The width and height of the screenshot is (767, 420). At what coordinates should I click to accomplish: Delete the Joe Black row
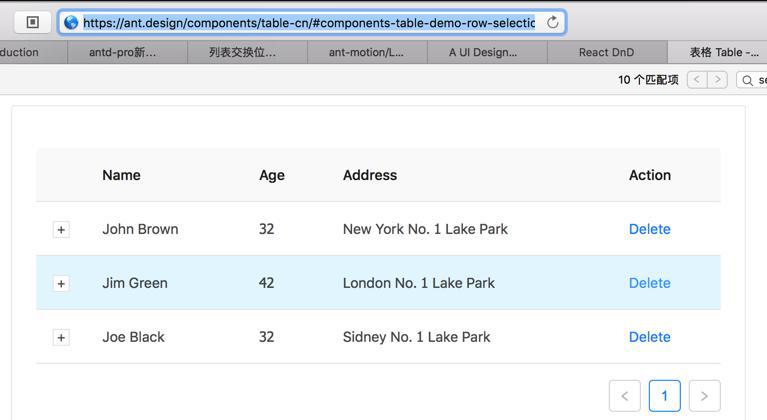click(x=649, y=337)
